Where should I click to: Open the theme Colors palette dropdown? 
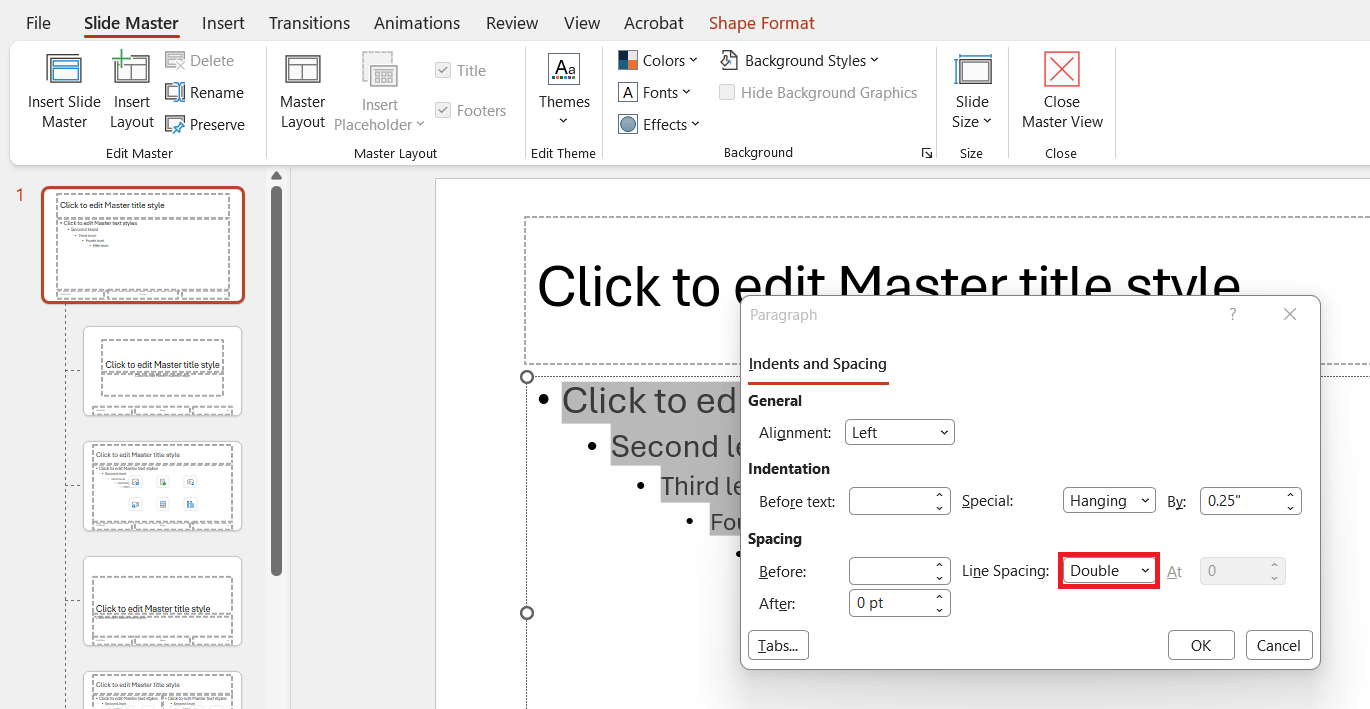(x=658, y=61)
